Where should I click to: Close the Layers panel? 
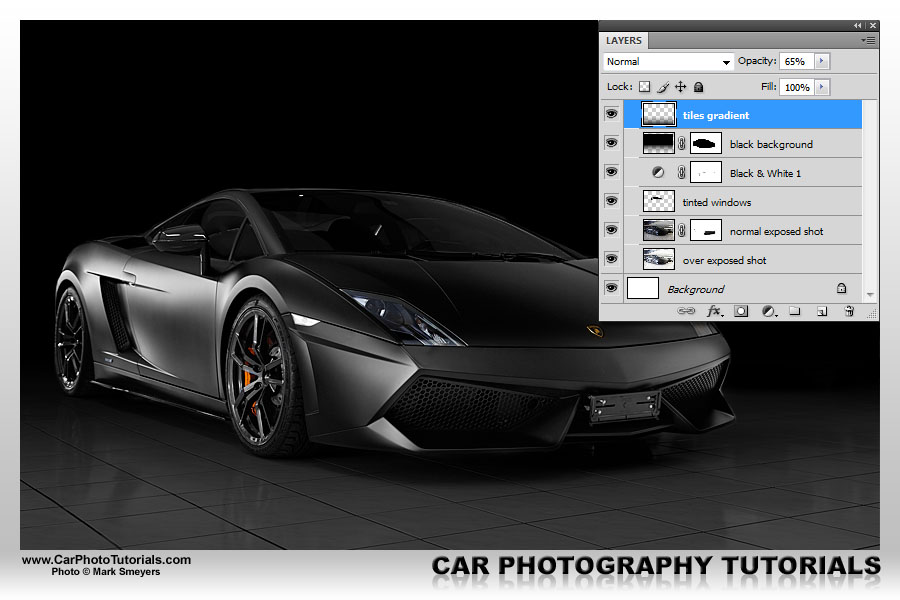coord(873,25)
